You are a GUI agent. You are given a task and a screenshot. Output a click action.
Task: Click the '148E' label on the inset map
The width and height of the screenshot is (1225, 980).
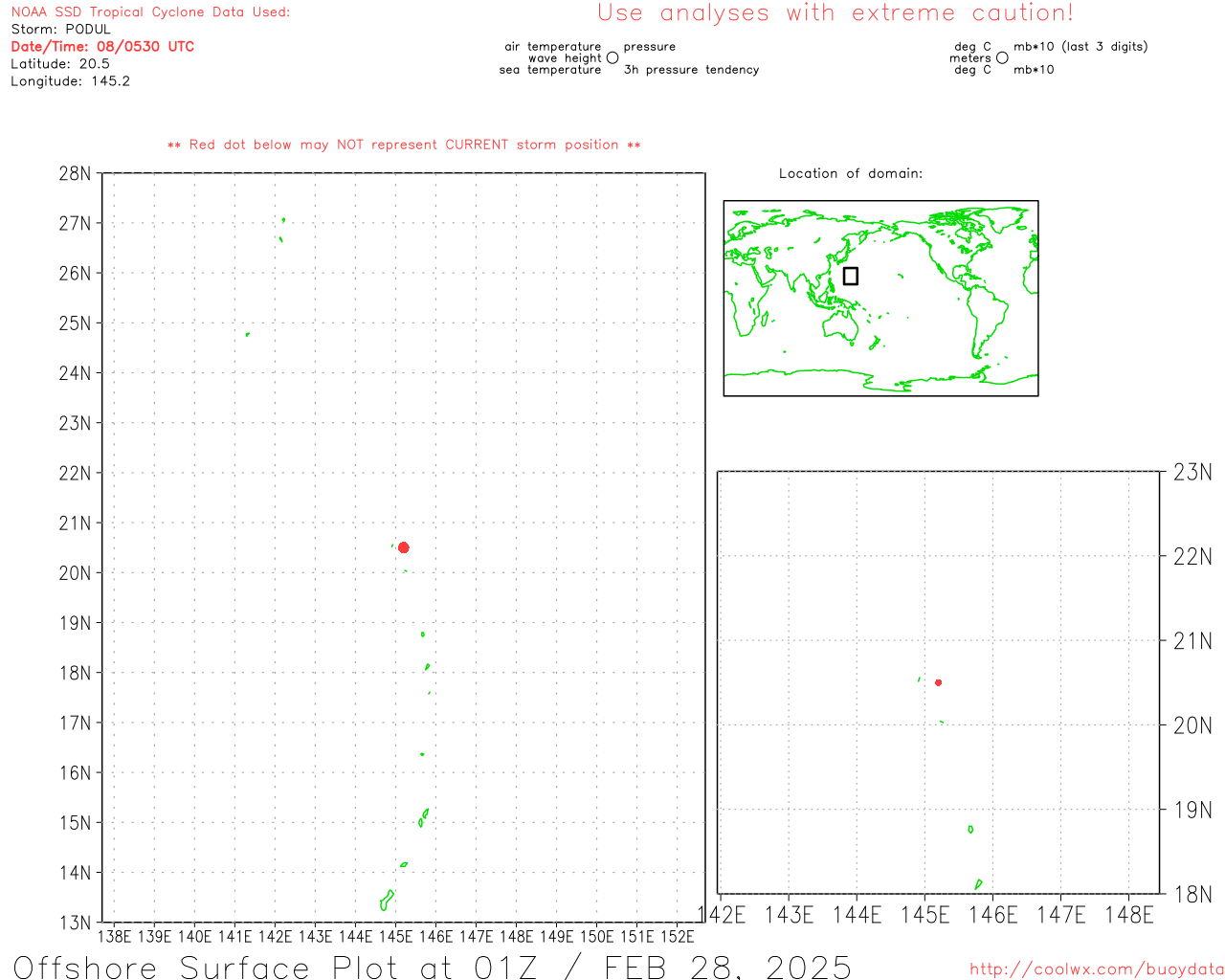[1129, 915]
